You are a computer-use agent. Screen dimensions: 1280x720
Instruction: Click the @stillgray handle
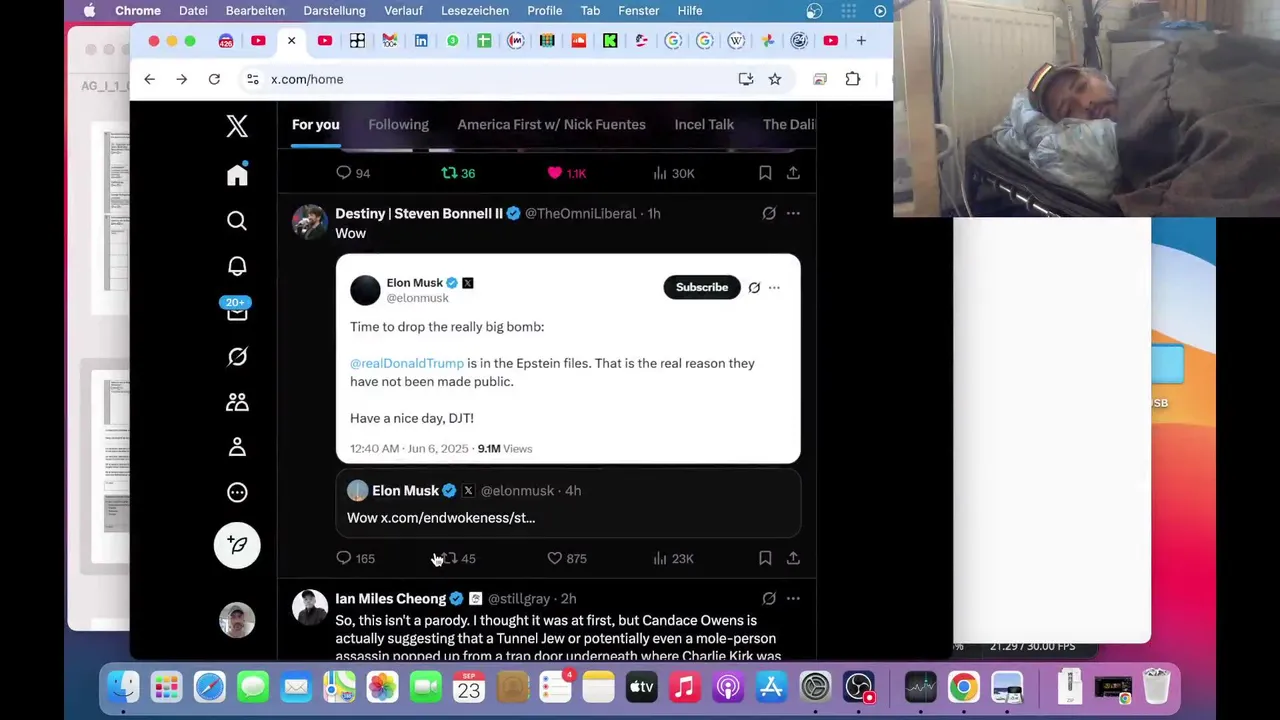tap(519, 598)
